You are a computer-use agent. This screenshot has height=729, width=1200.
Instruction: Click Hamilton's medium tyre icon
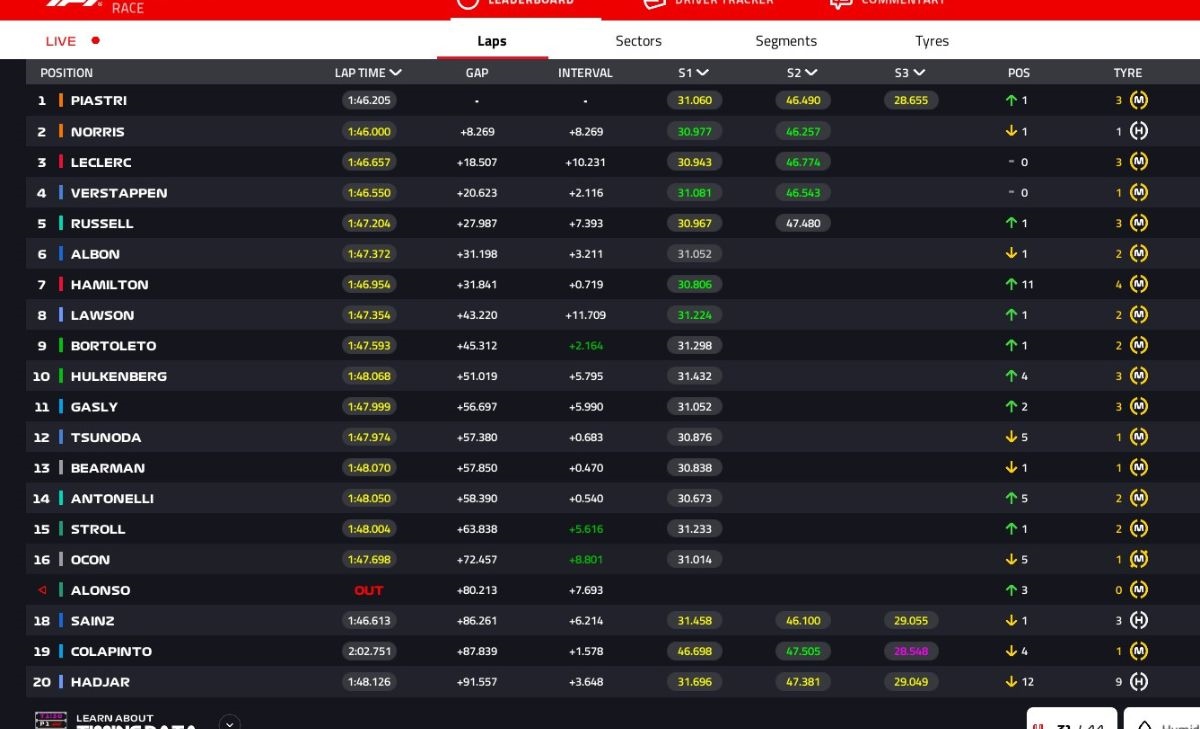pyautogui.click(x=1138, y=284)
